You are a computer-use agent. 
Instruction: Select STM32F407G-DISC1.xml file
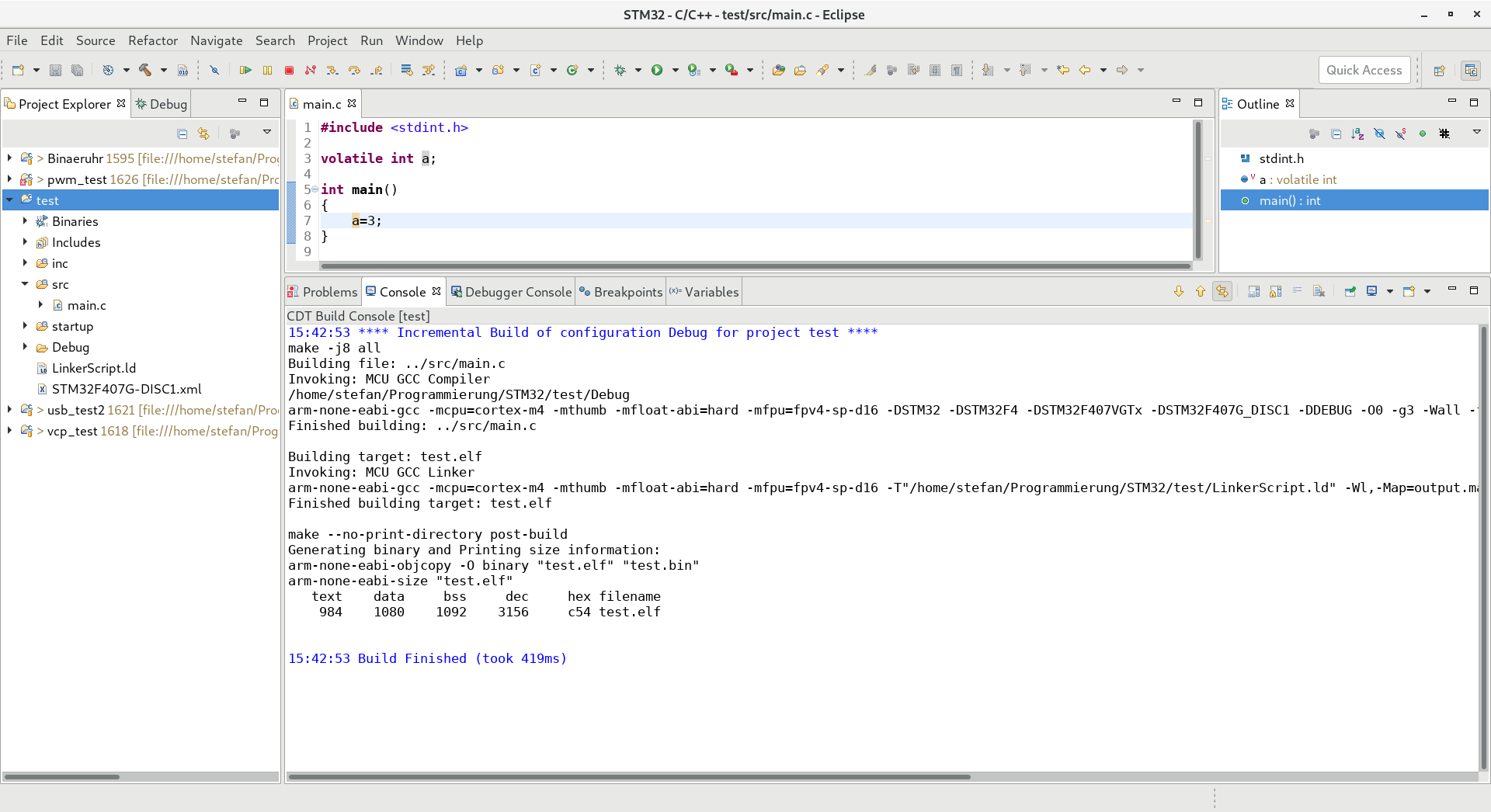pyautogui.click(x=127, y=389)
